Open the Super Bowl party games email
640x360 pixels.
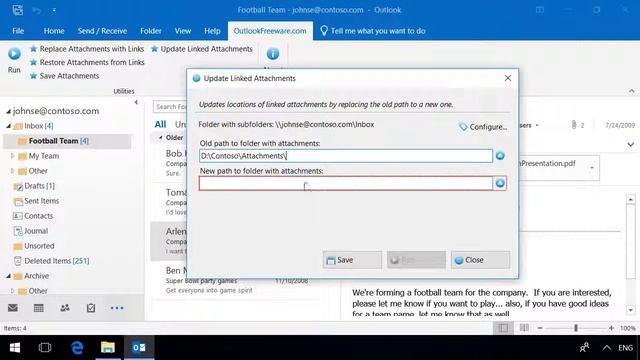[x=237, y=280]
